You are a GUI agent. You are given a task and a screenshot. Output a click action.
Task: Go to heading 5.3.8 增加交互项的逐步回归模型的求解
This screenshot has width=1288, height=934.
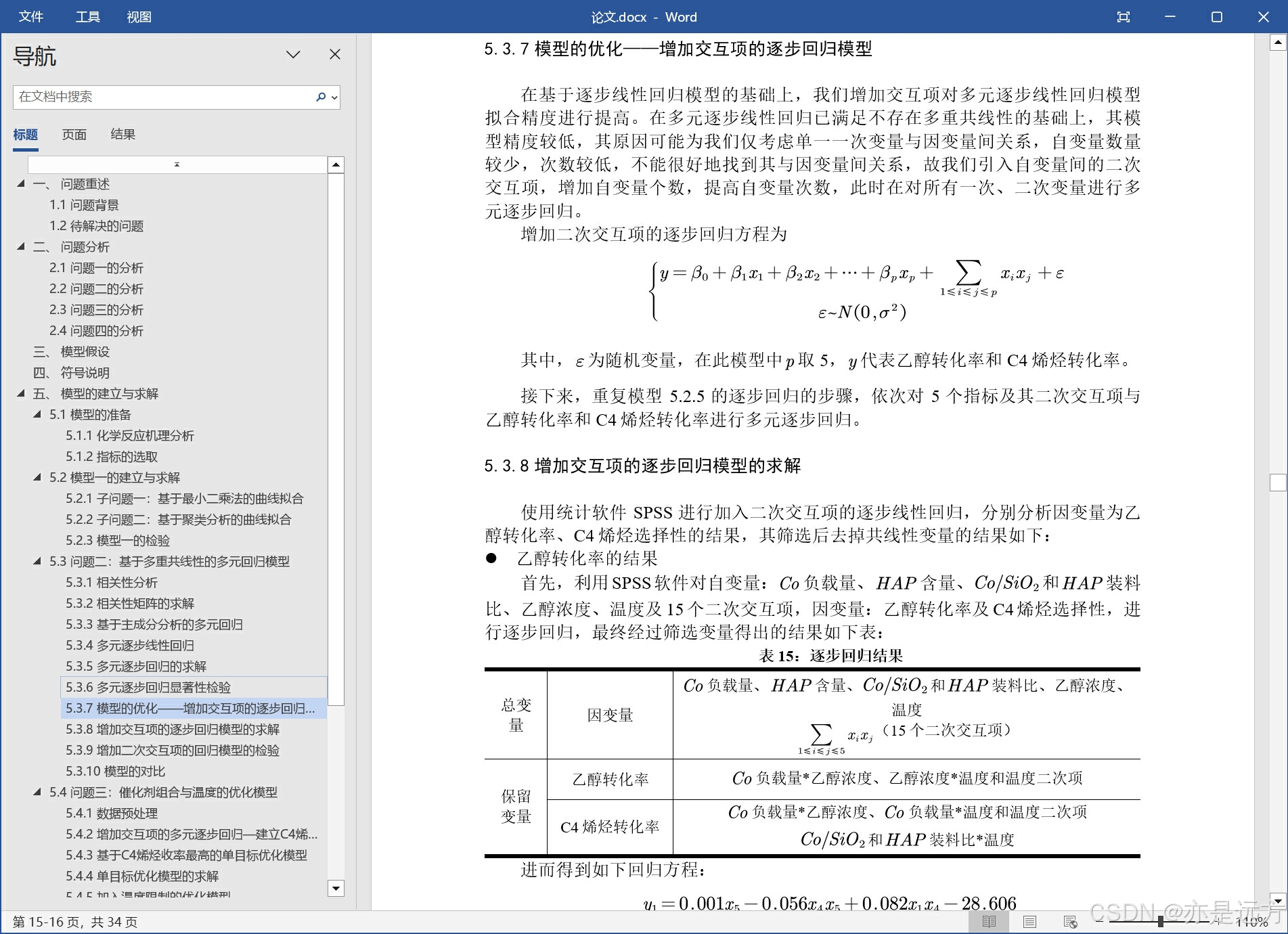173,730
